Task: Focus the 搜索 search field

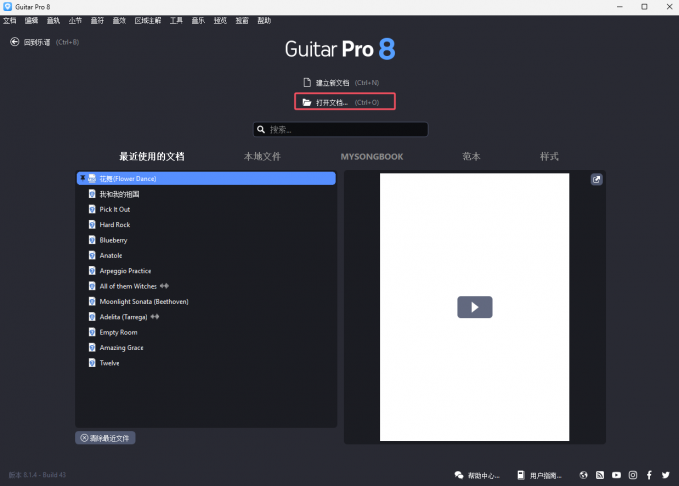Action: (341, 129)
